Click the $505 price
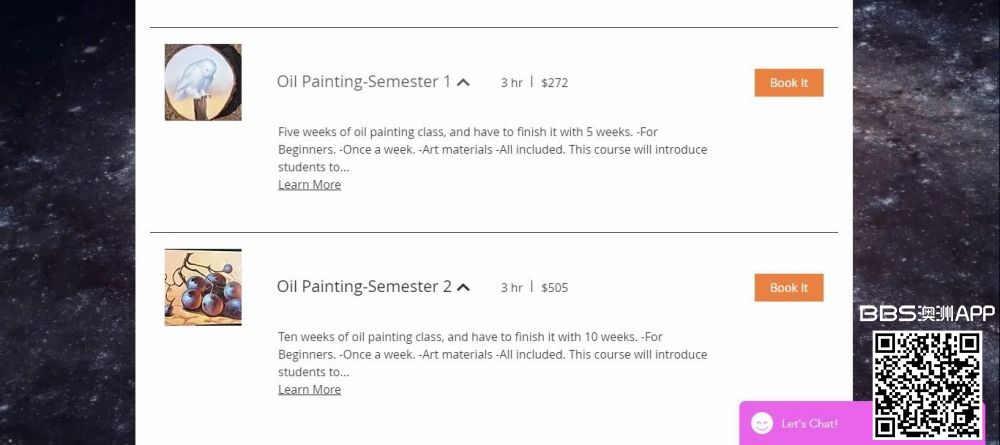Screen dimensions: 1000x445 pyautogui.click(x=554, y=288)
